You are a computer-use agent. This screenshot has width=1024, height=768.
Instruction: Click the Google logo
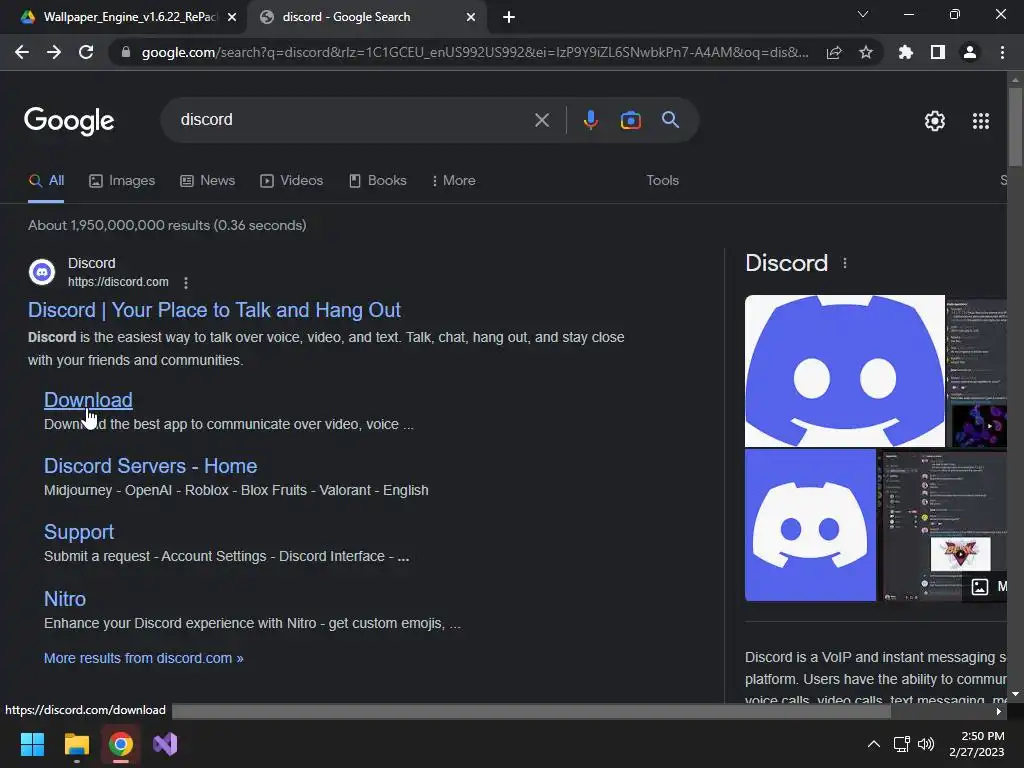(69, 121)
